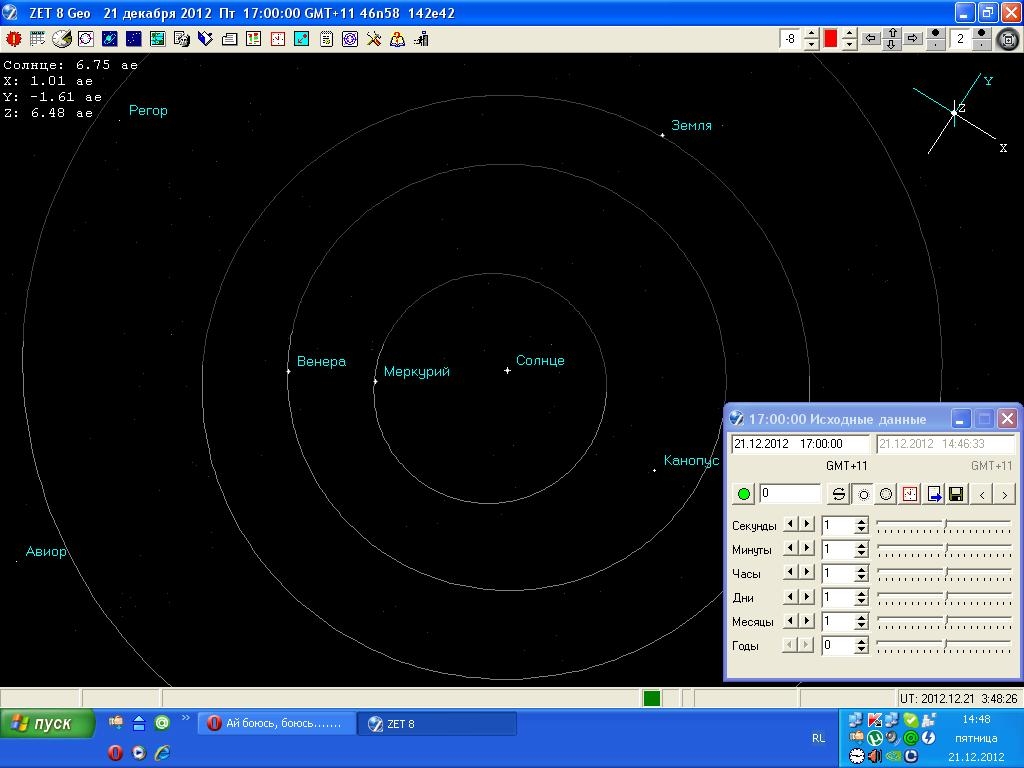Step Месяцы forward one unit
This screenshot has width=1024, height=768.
pyautogui.click(x=807, y=620)
